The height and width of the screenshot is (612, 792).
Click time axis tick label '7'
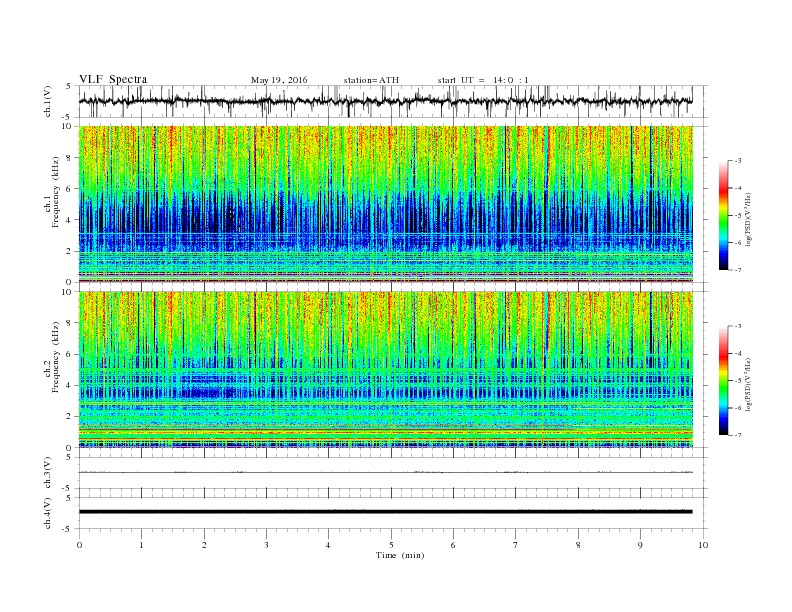[516, 545]
